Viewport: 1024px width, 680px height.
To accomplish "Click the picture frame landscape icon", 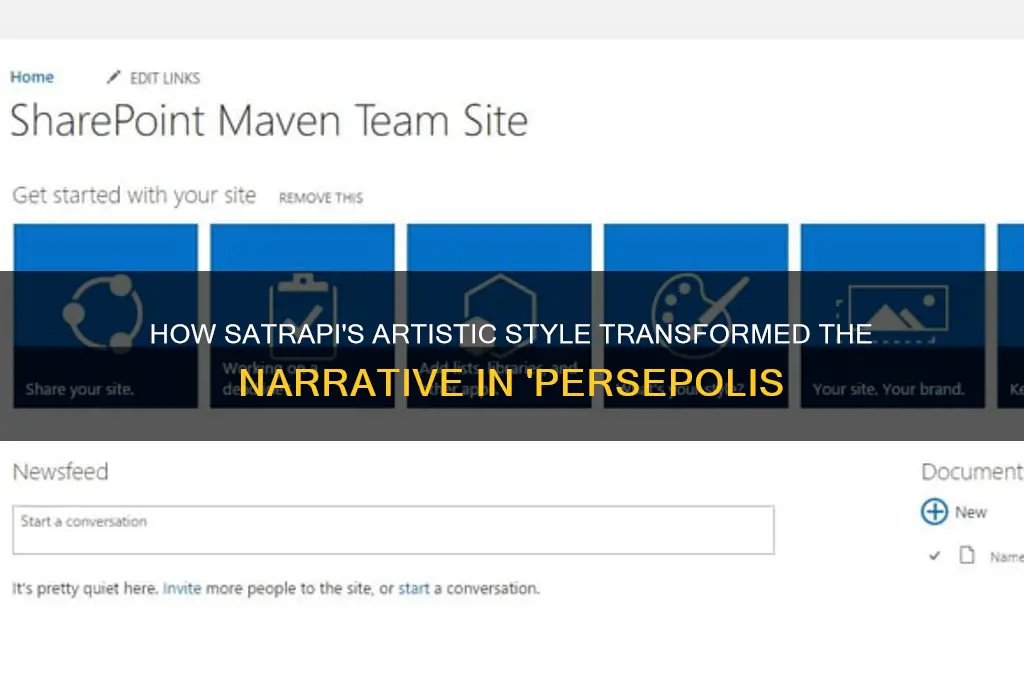I will click(x=893, y=312).
